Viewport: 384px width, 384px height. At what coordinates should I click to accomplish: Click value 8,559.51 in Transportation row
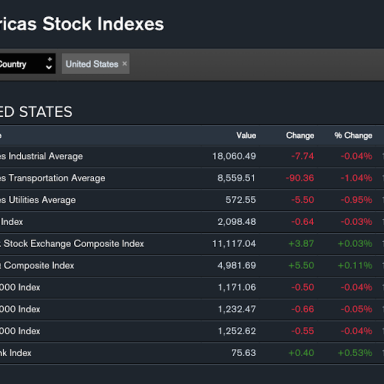point(236,178)
